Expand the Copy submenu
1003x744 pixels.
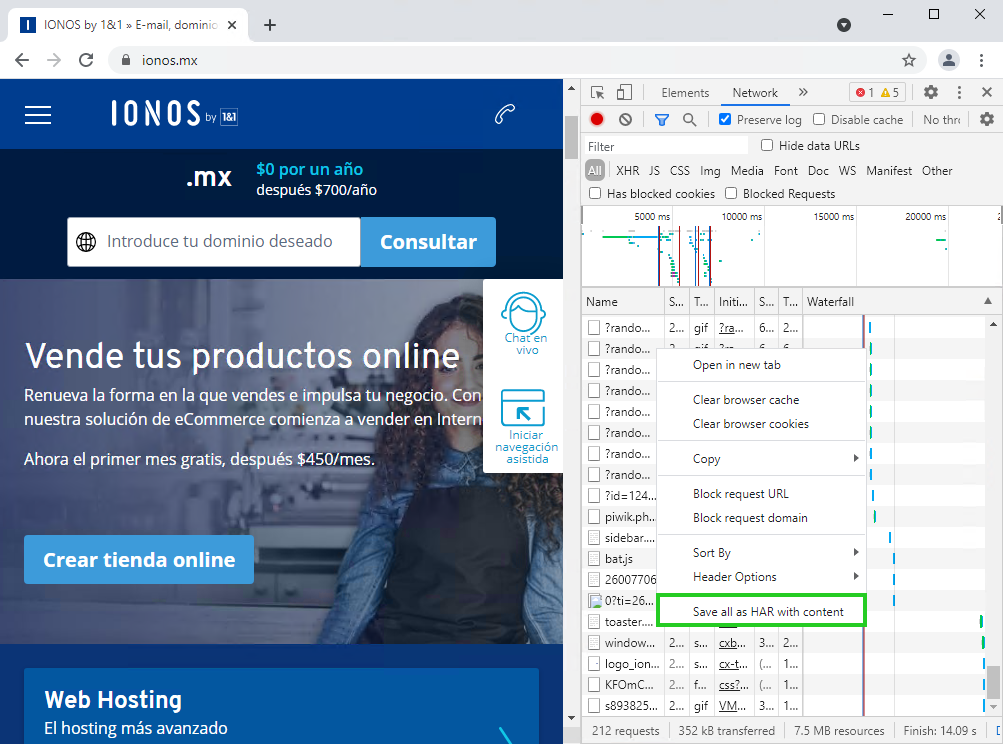pos(761,459)
